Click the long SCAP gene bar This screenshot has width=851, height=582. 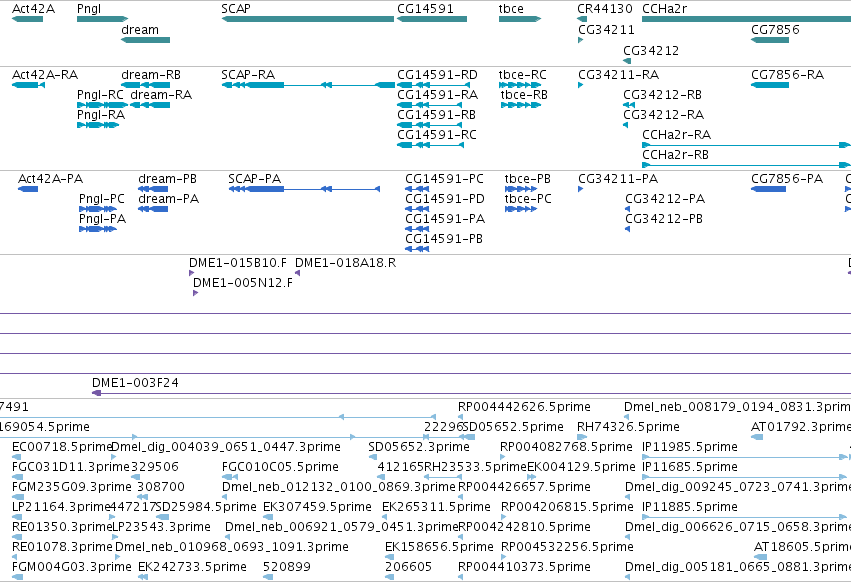(x=308, y=19)
